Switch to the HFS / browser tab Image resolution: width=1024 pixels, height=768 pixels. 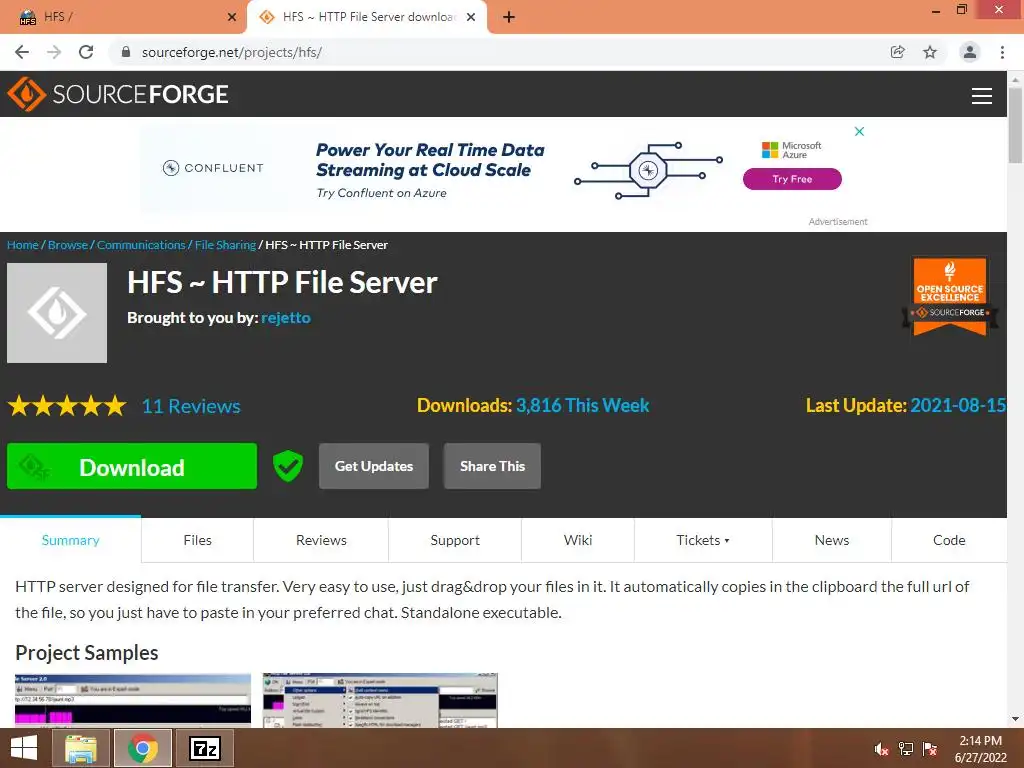123,17
